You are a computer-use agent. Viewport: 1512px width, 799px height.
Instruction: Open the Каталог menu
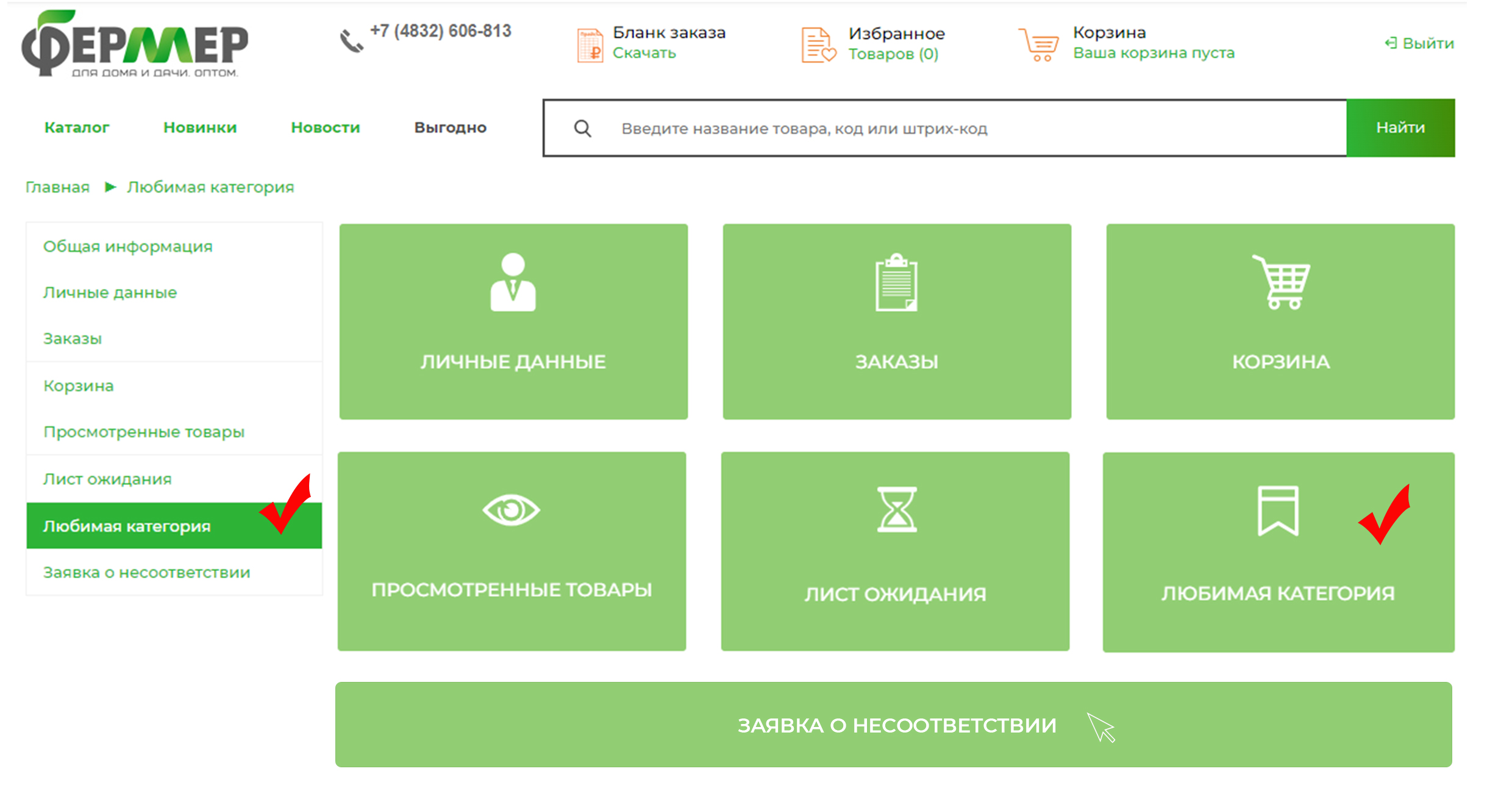point(77,127)
